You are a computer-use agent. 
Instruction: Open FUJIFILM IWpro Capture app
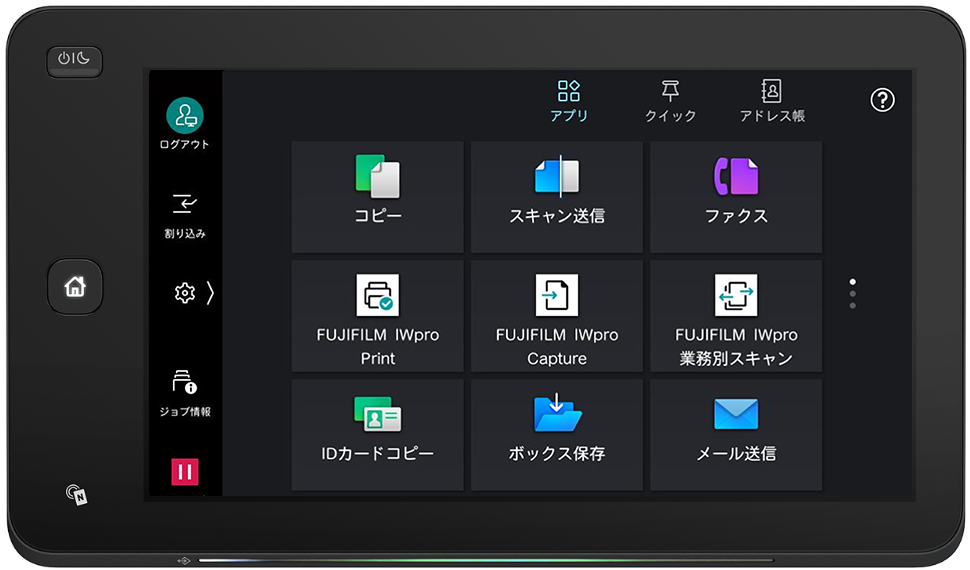557,316
